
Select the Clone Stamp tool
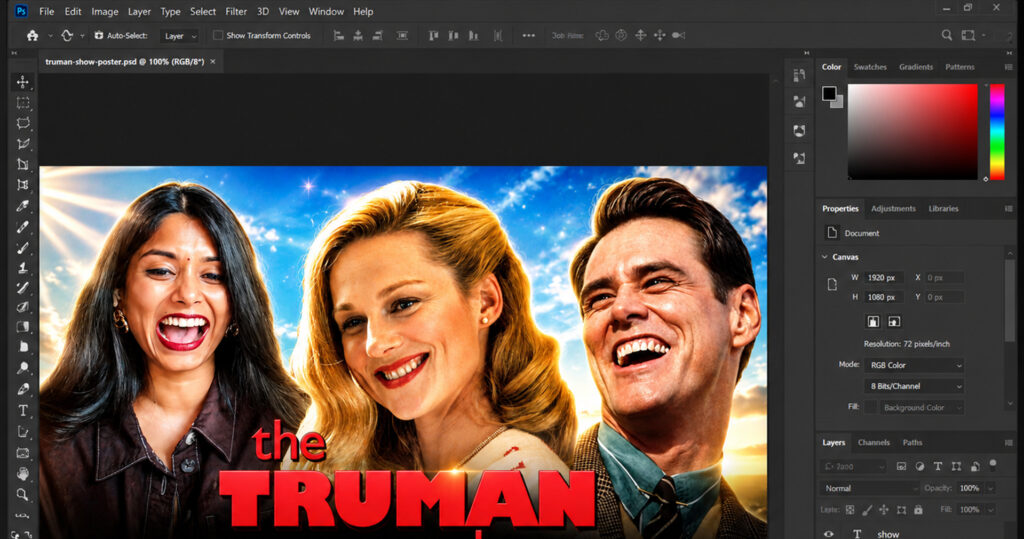coord(23,267)
